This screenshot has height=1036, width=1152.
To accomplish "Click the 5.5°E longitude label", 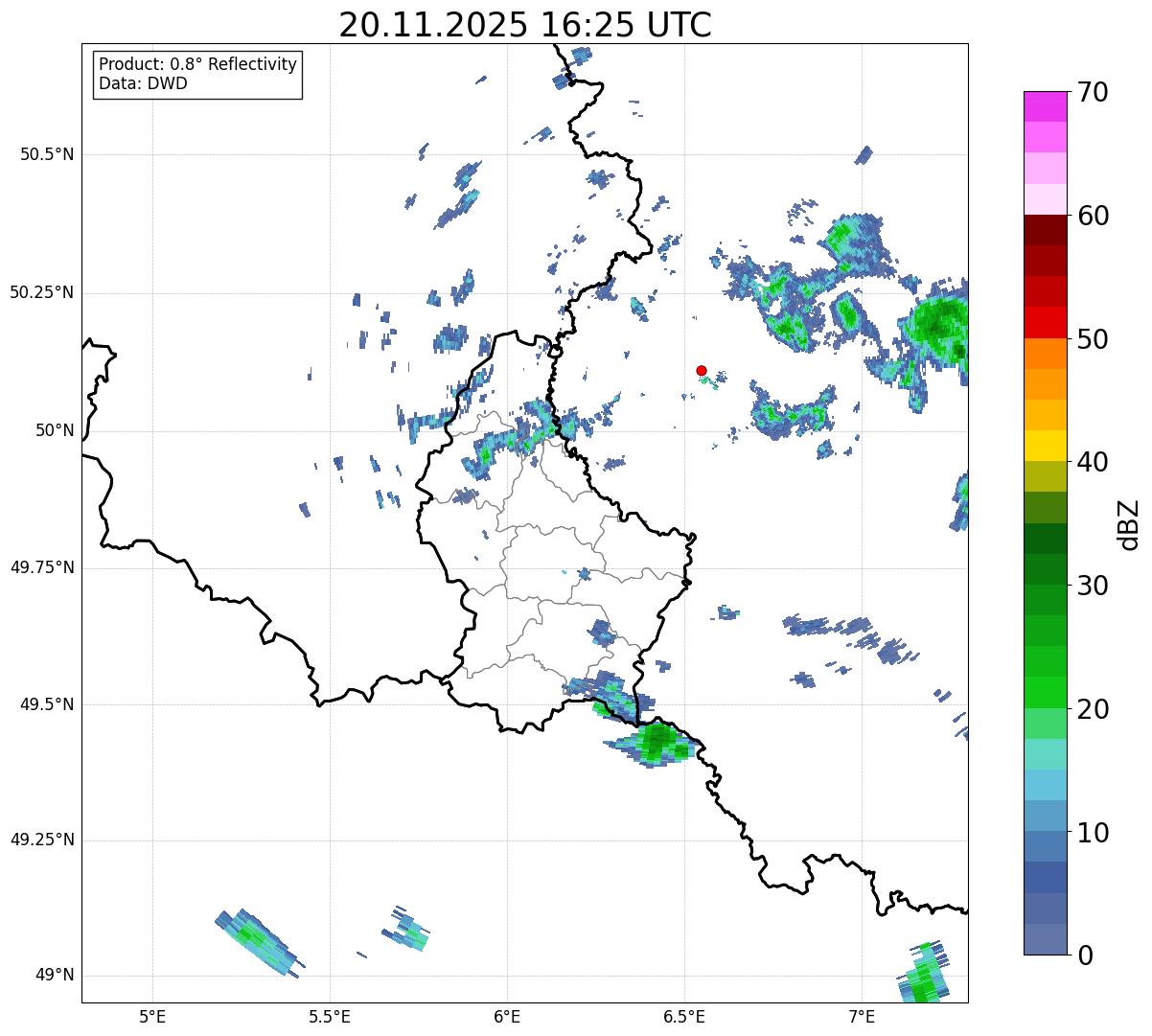I will 330,1016.
